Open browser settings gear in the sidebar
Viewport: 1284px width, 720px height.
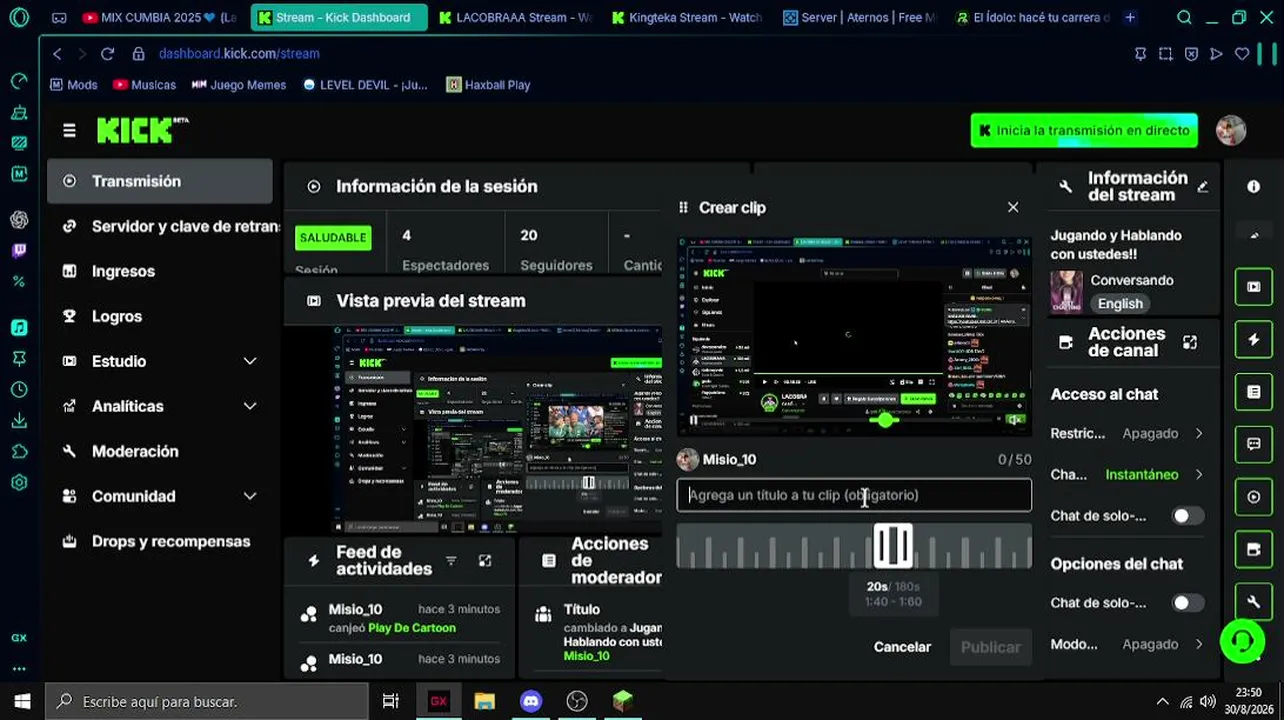[19, 482]
